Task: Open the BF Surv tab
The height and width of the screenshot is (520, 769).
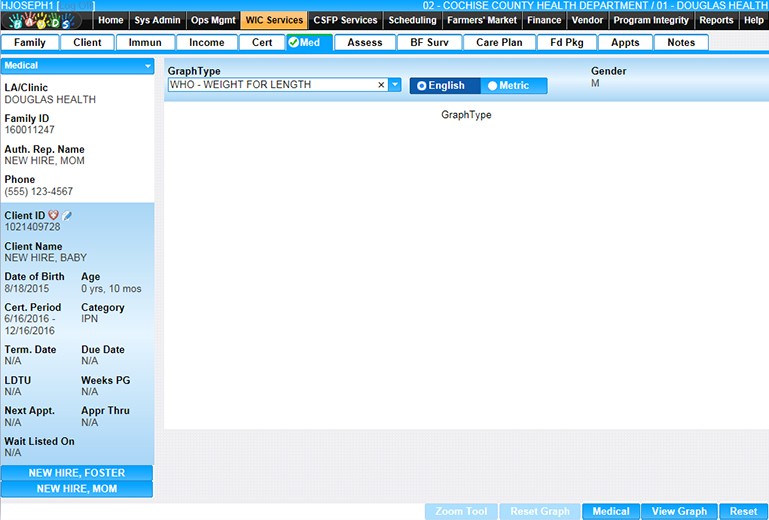Action: [429, 43]
